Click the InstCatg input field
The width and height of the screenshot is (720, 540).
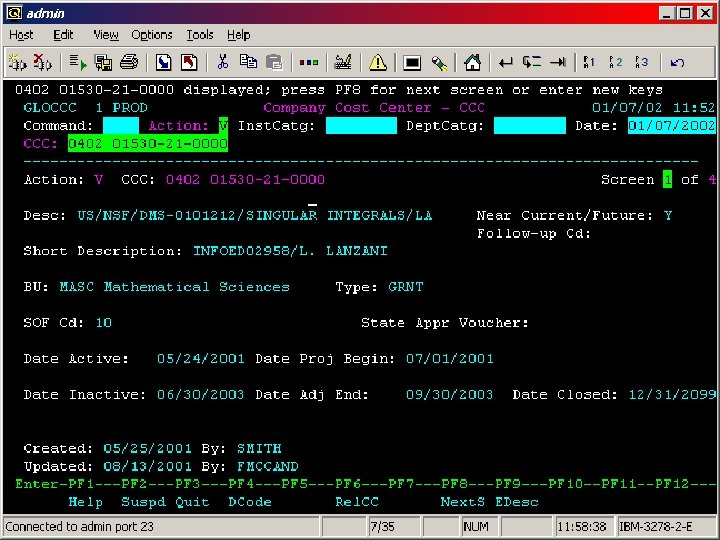tap(361, 125)
